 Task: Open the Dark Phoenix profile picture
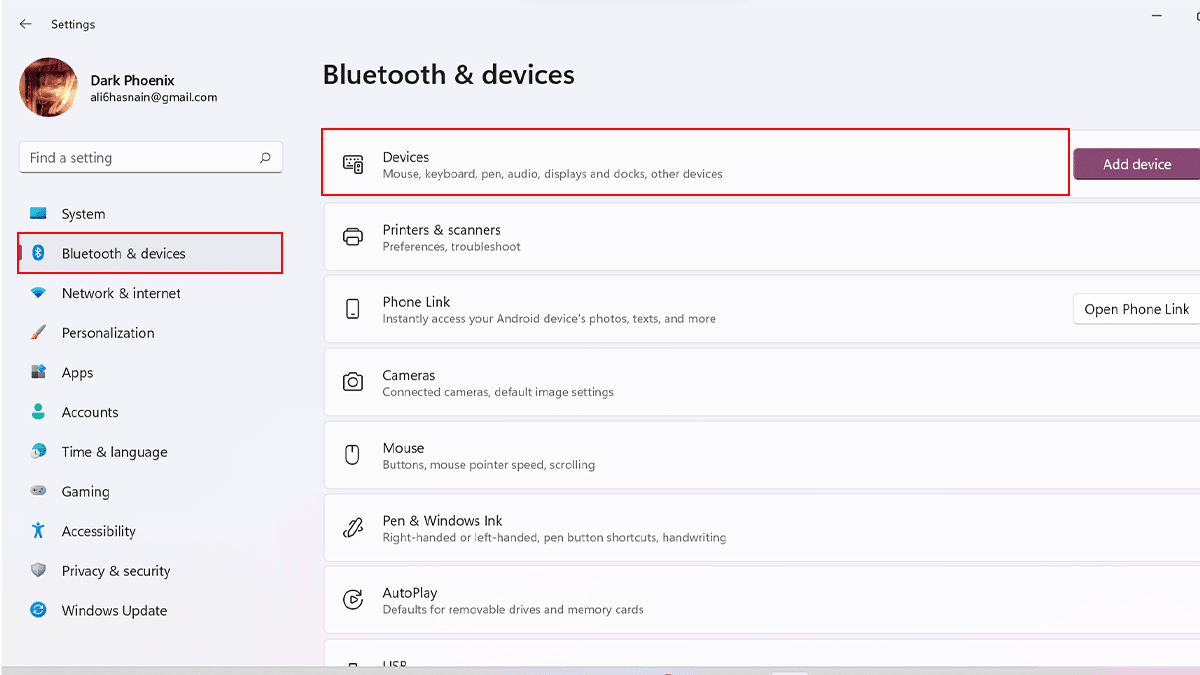tap(48, 87)
